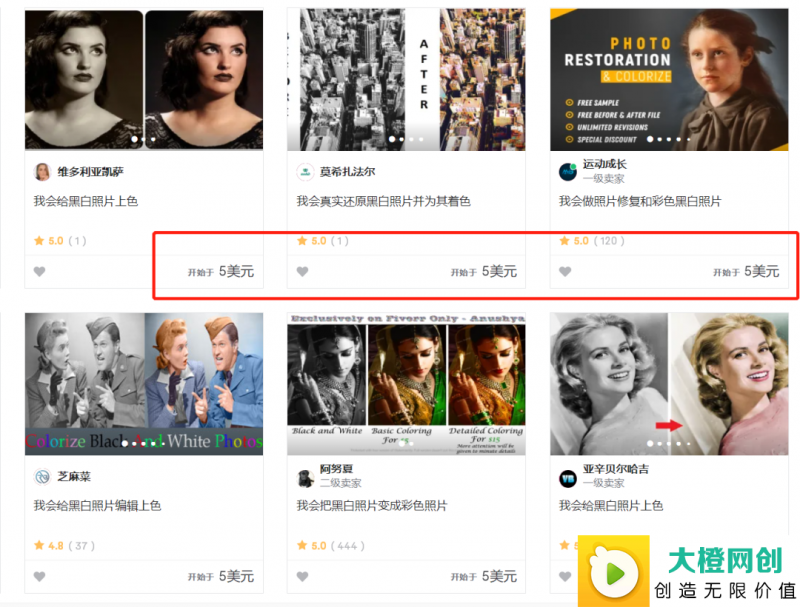This screenshot has height=607, width=800.
Task: Open seller name 阿努夏
Action: (336, 469)
